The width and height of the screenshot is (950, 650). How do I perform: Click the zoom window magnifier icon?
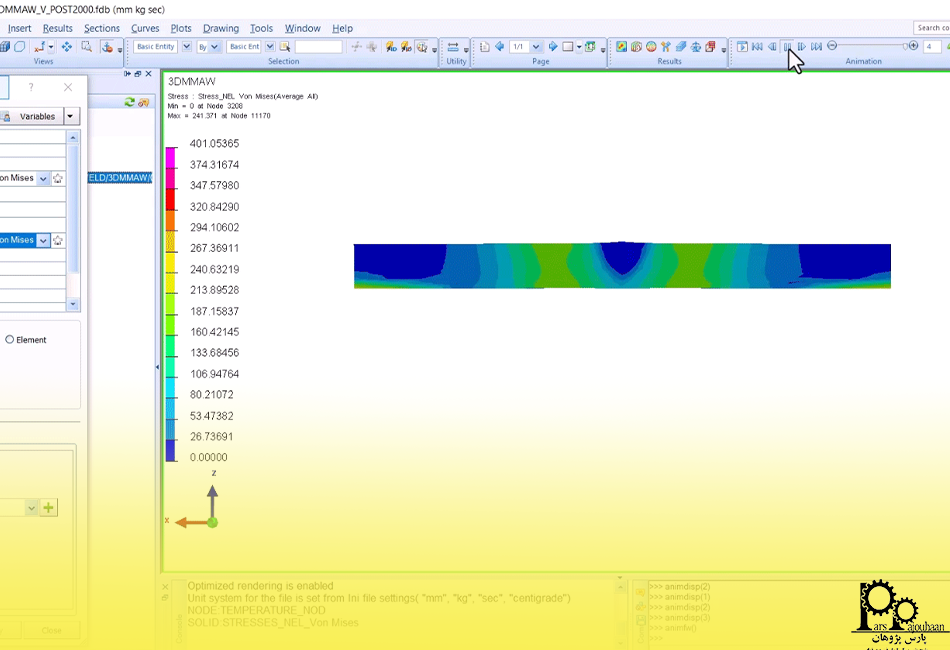point(87,47)
